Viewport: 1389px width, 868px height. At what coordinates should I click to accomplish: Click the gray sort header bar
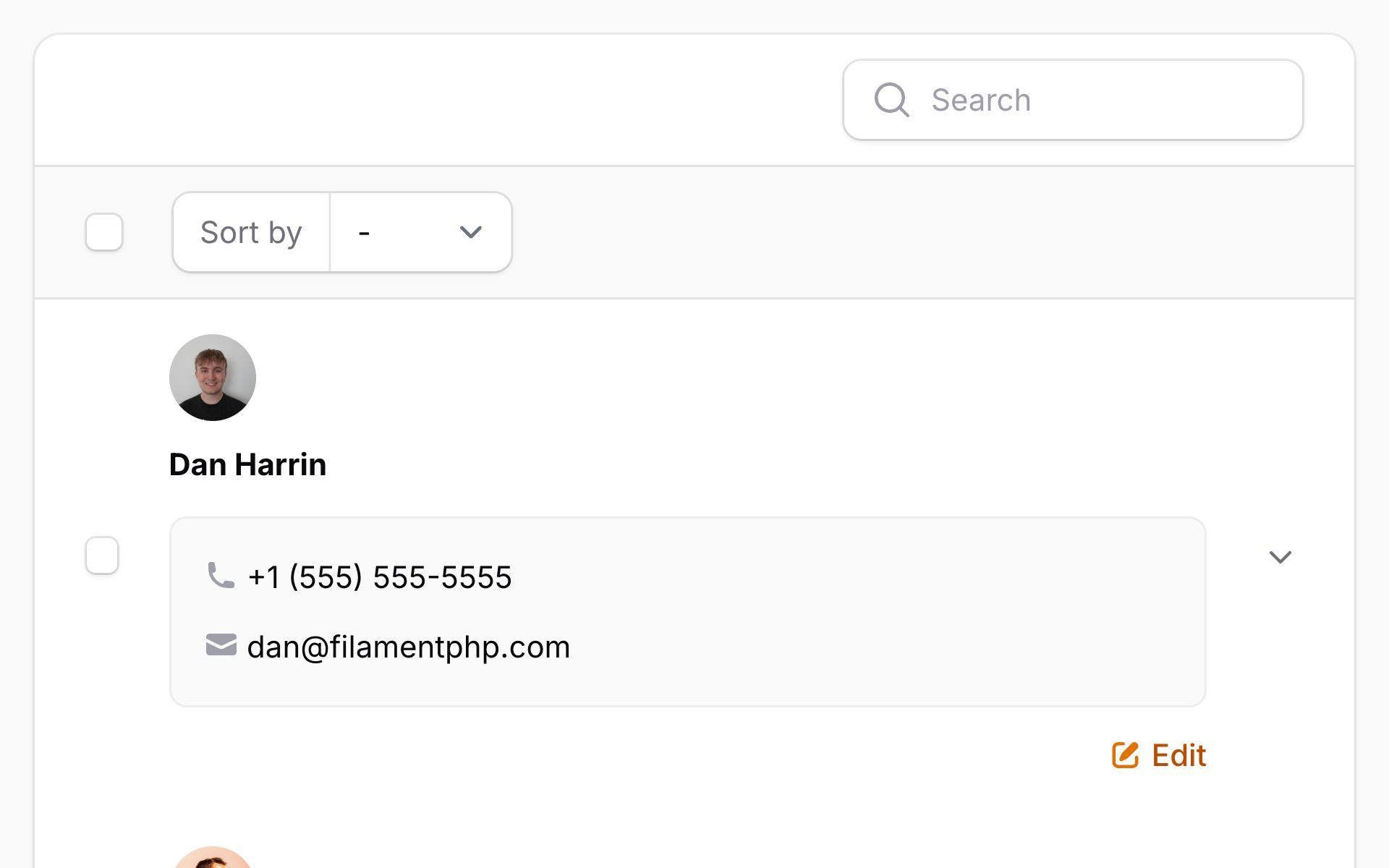click(868, 232)
